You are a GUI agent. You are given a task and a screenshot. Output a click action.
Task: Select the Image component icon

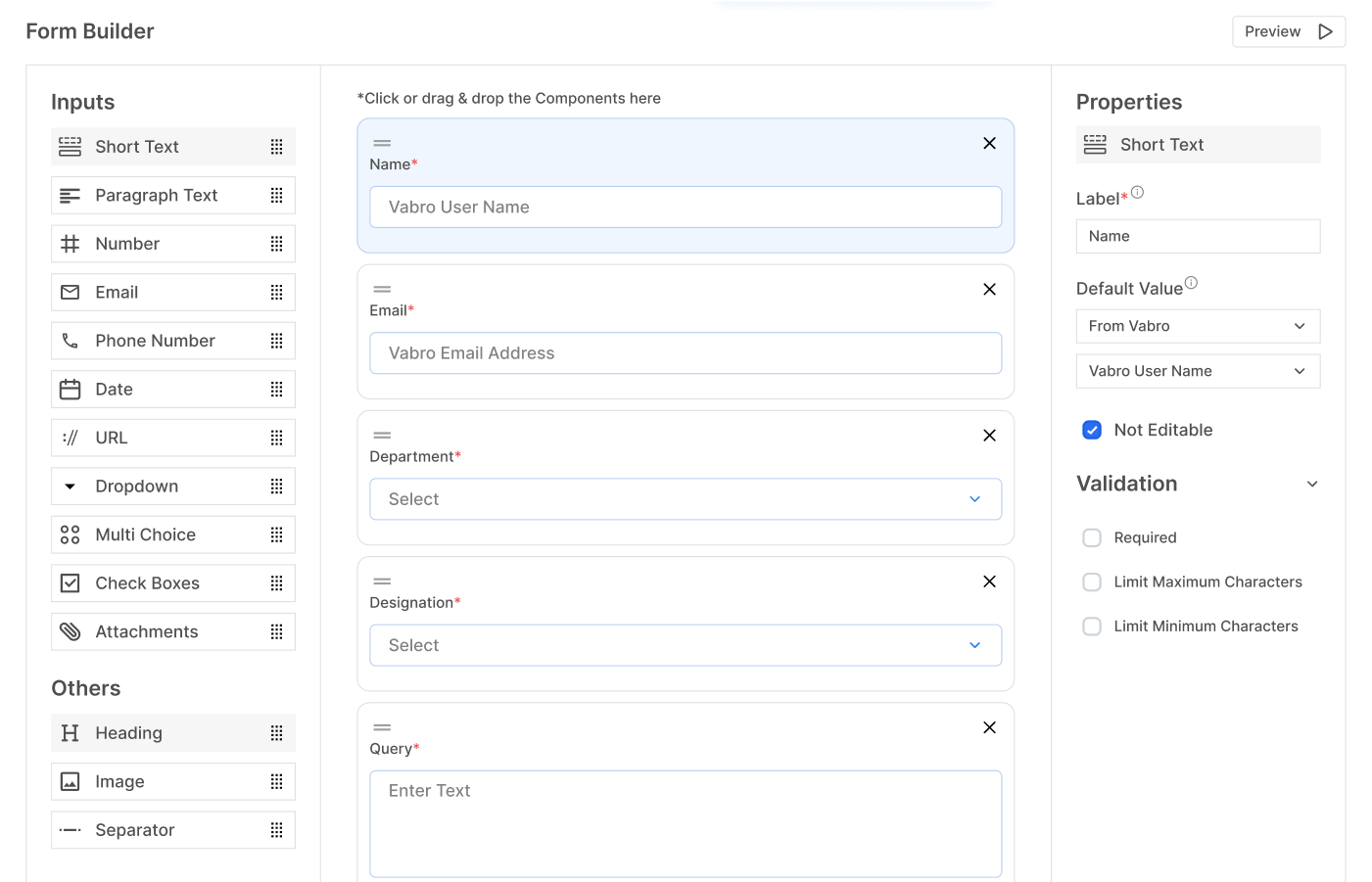pyautogui.click(x=70, y=781)
